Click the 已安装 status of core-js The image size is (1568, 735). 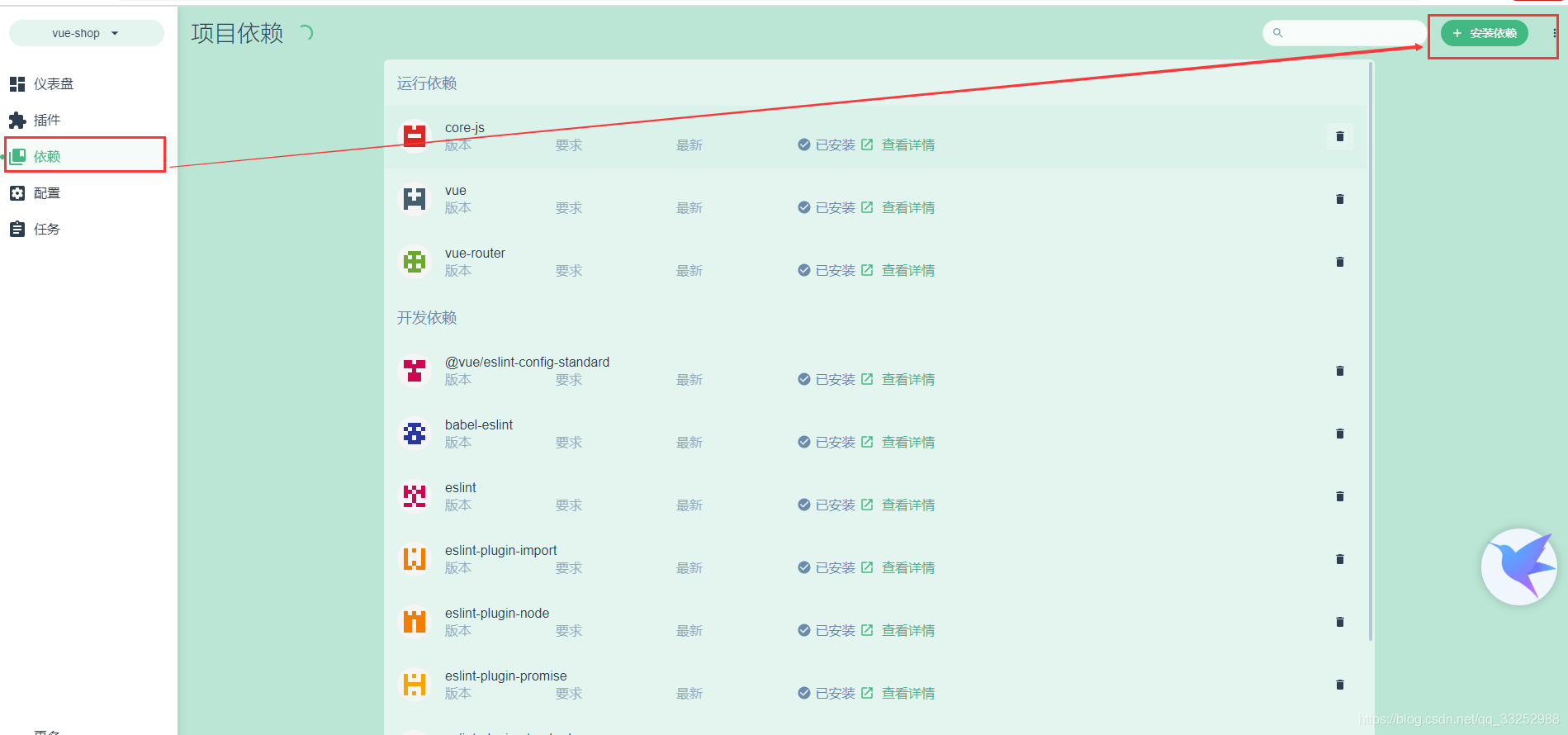827,145
